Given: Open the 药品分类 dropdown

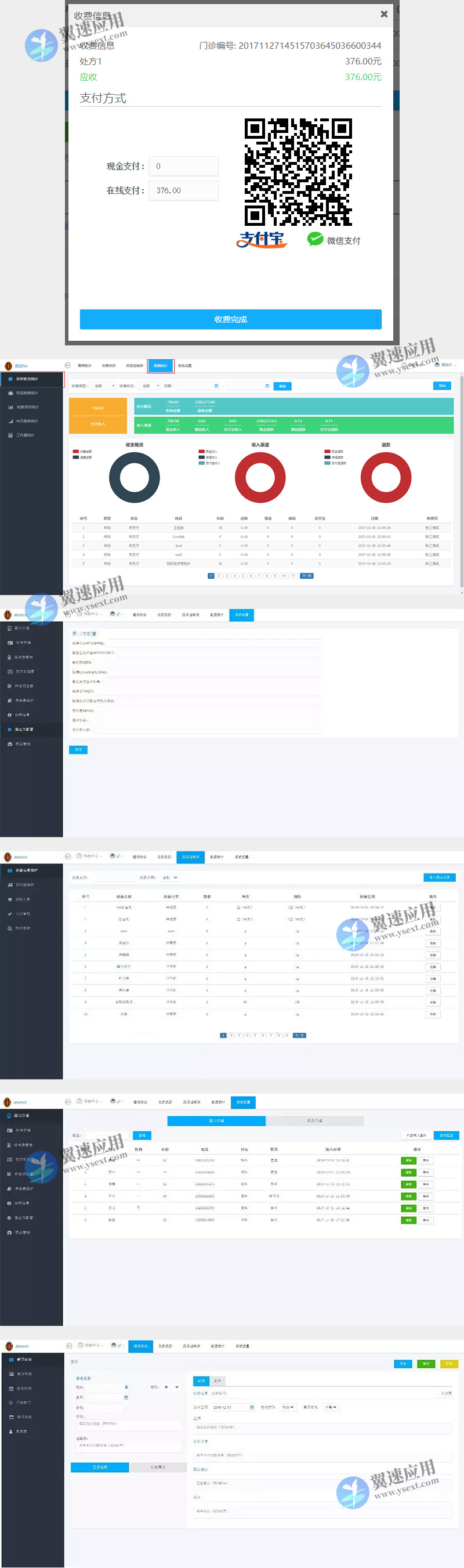Looking at the screenshot, I should click(x=170, y=878).
